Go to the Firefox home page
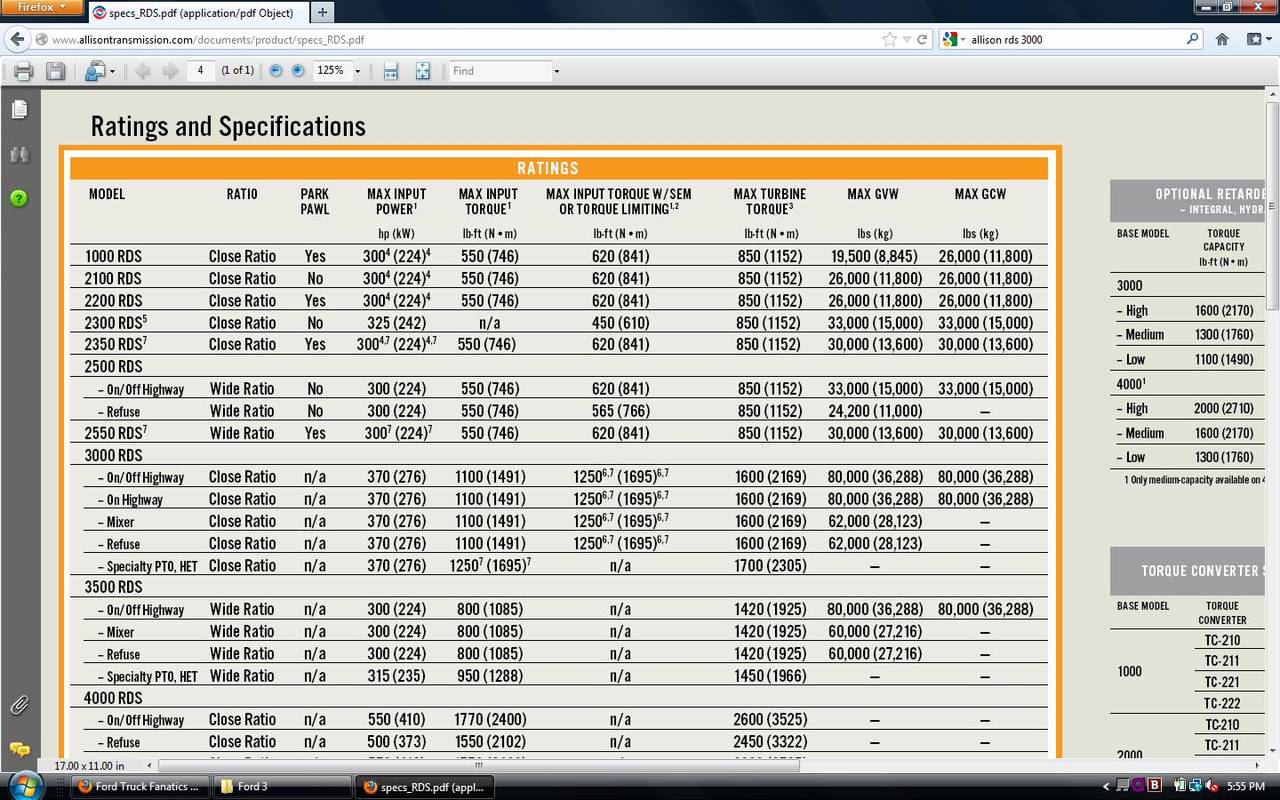 coord(1222,40)
